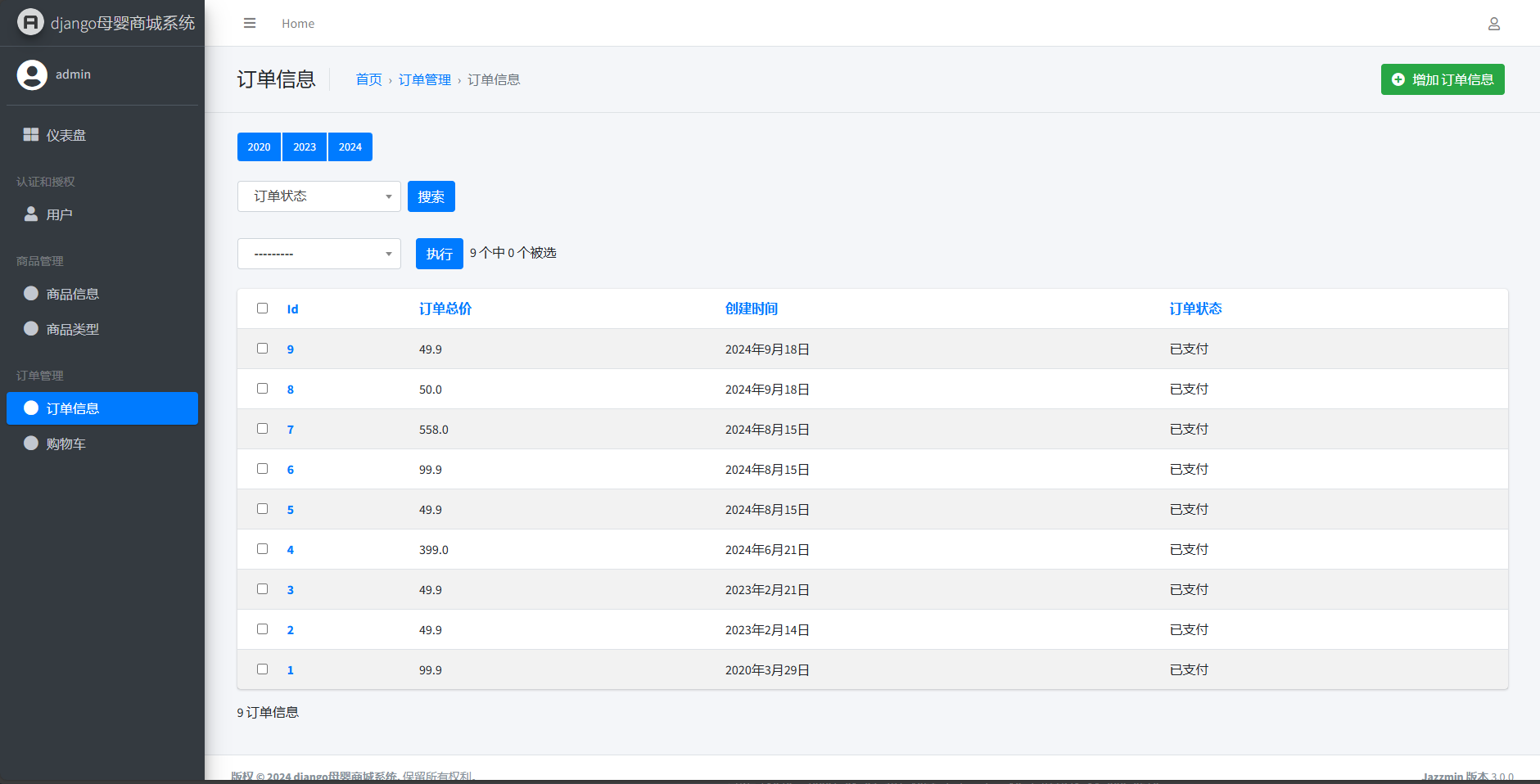The height and width of the screenshot is (784, 1540).
Task: Click the 用户 person icon in sidebar
Action: tap(31, 214)
